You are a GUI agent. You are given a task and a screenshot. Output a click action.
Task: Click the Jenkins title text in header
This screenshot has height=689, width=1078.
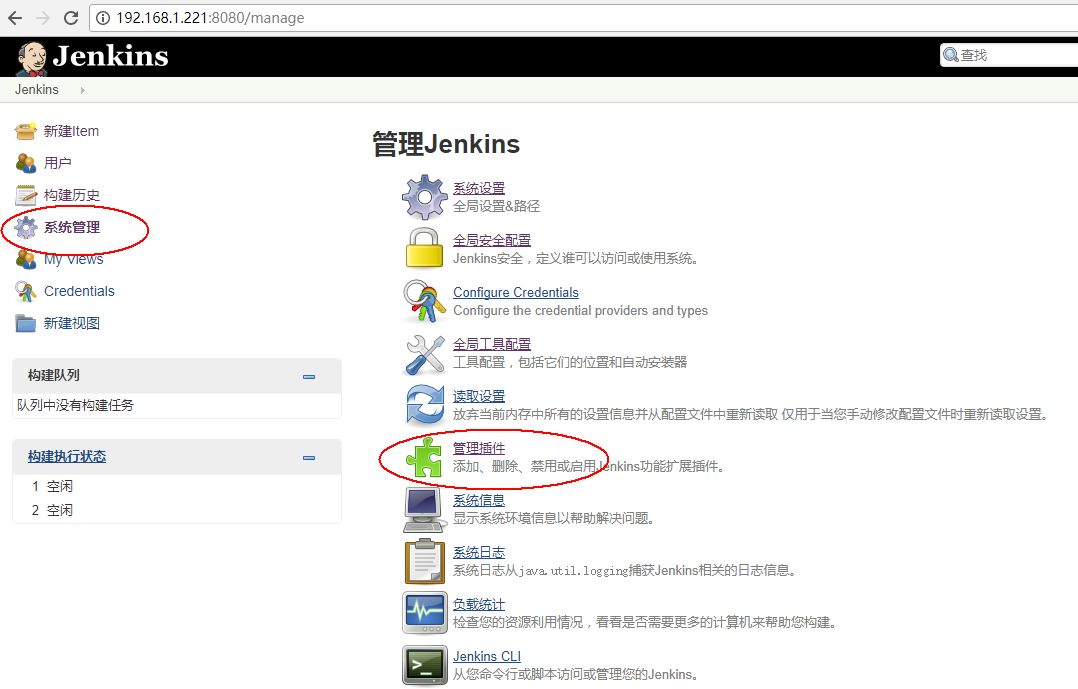pyautogui.click(x=111, y=56)
